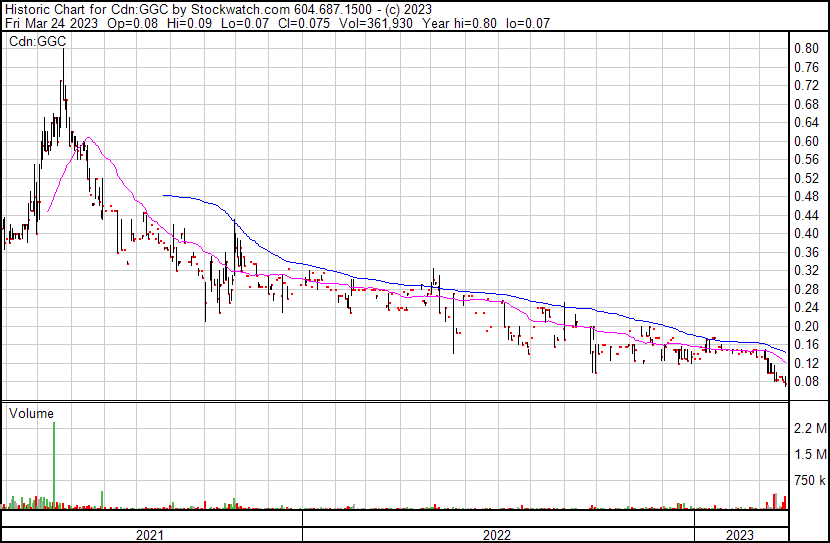Click the 2.2 M volume axis label
The image size is (830, 543).
(x=810, y=429)
